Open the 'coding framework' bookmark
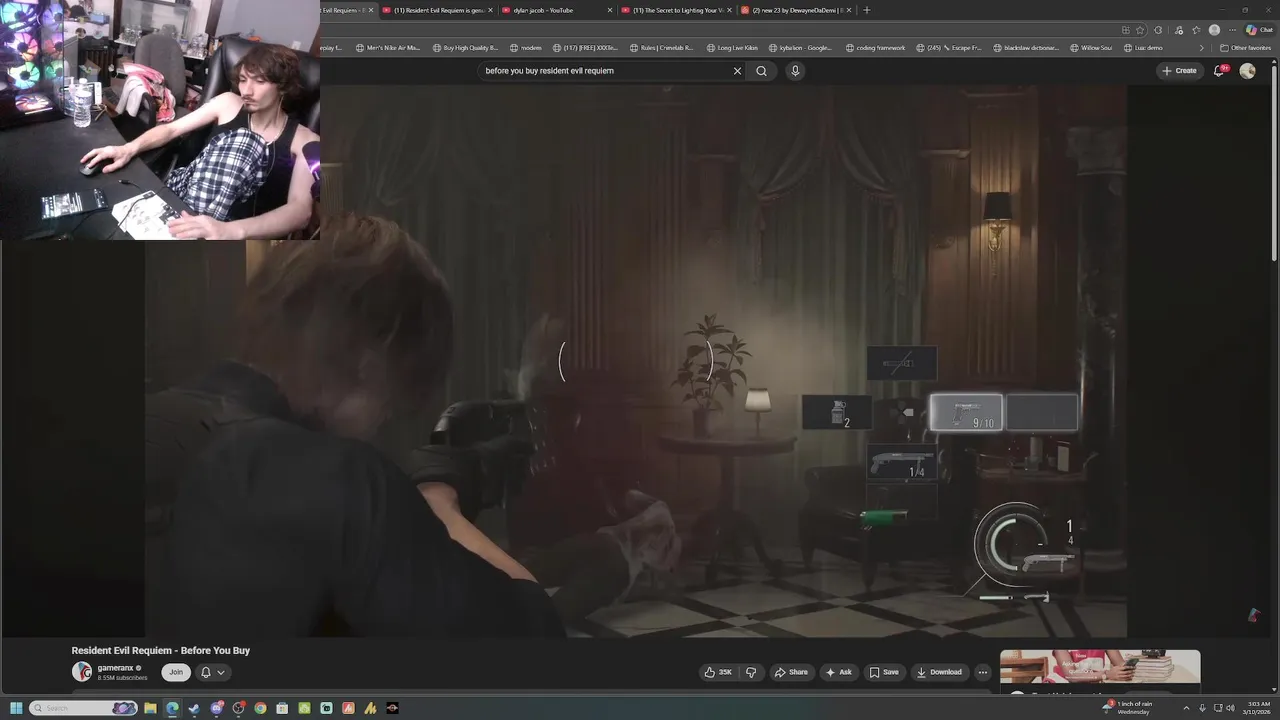Screen dimensions: 1280x720 pyautogui.click(x=876, y=48)
